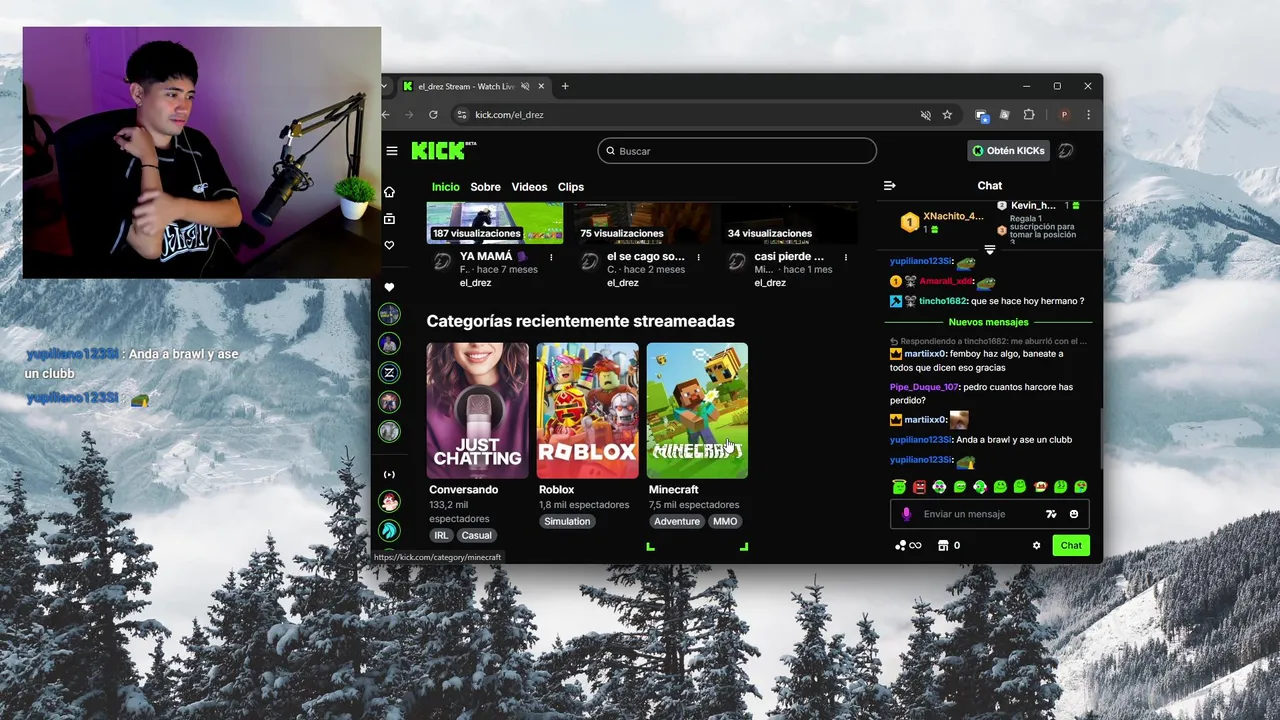The width and height of the screenshot is (1280, 720).
Task: Click the live broadcast icon in sidebar
Action: [389, 474]
